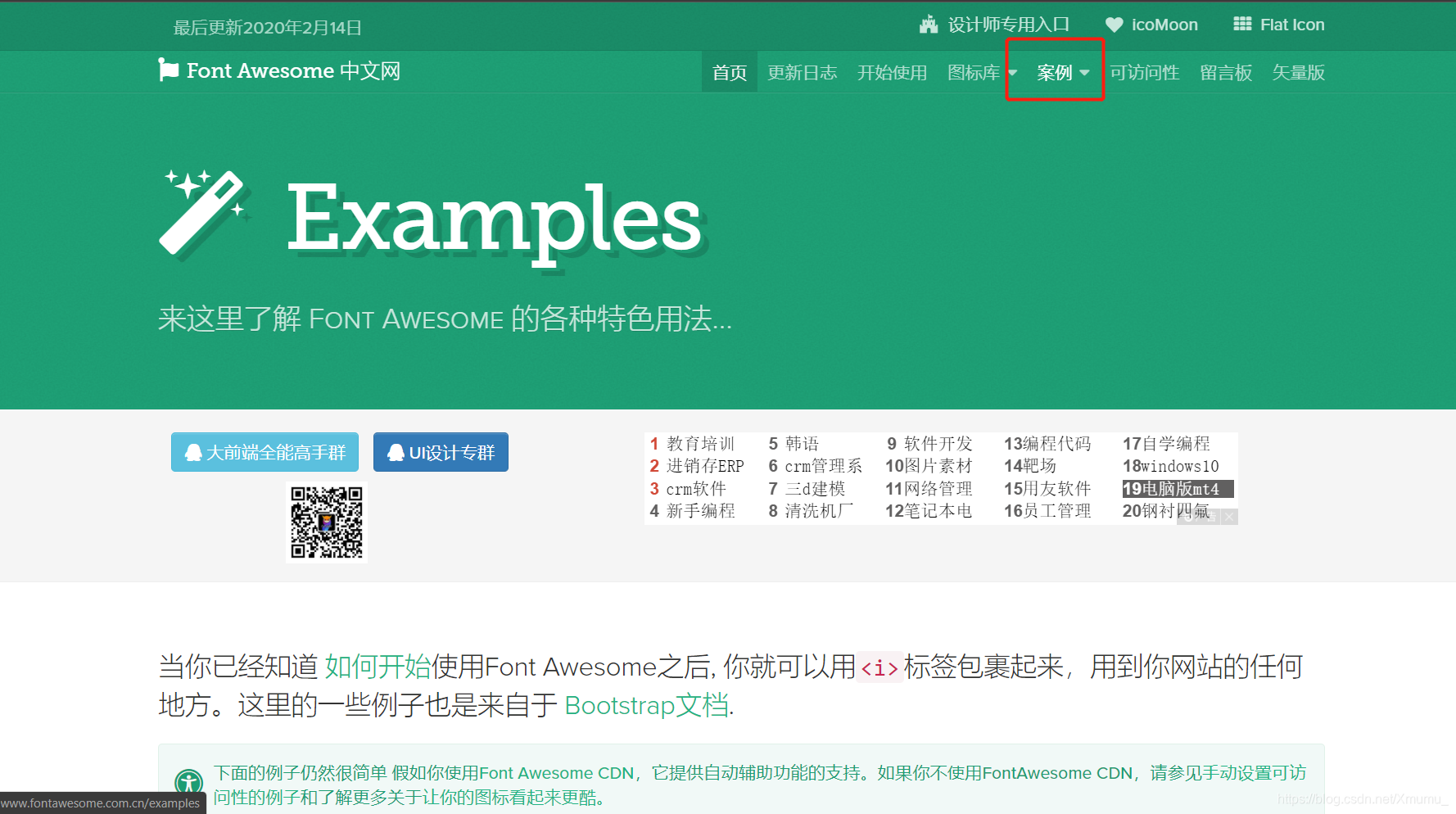The width and height of the screenshot is (1456, 814).
Task: Click the castle icon before 设计师专用入口
Action: point(929,25)
